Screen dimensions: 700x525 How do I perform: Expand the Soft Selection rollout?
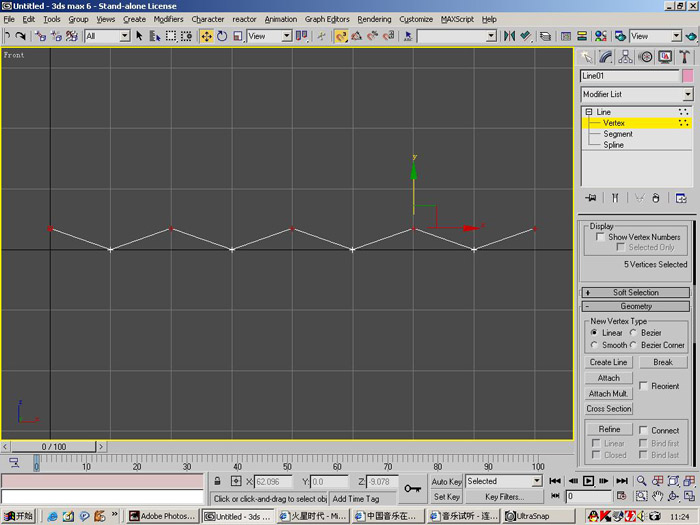point(636,292)
